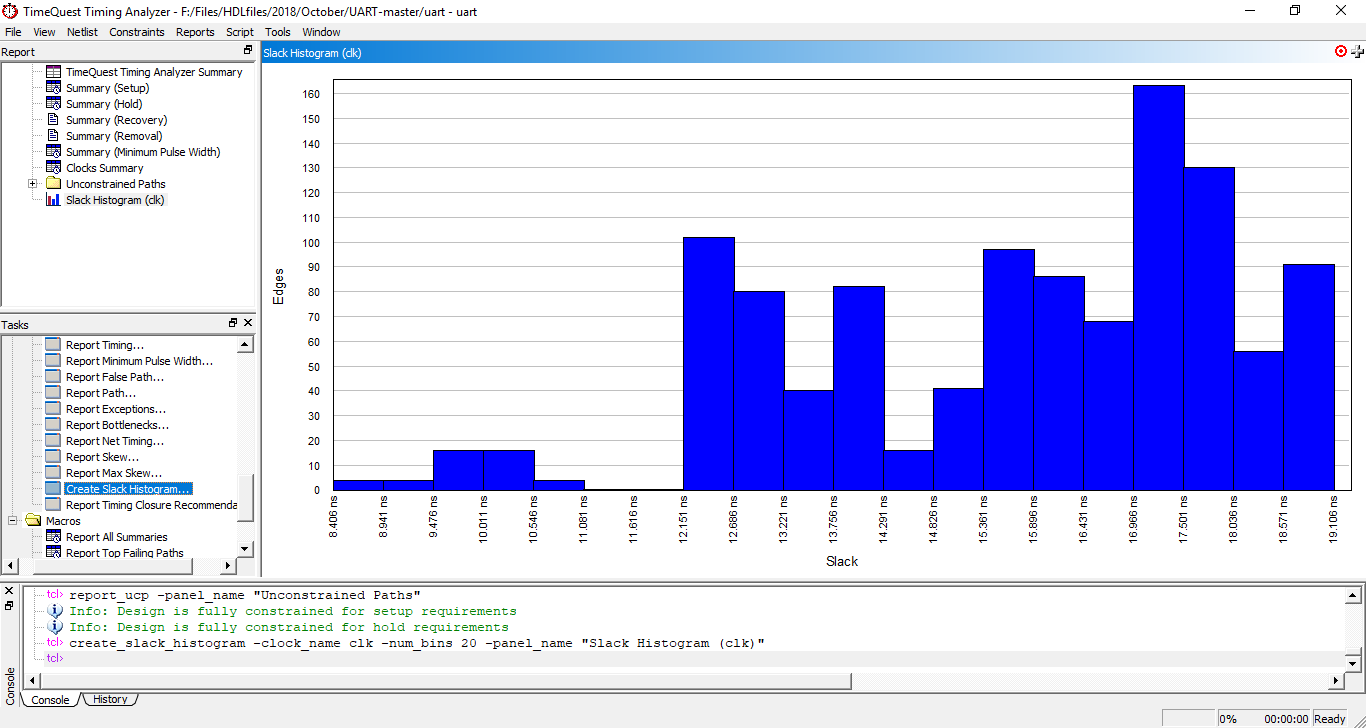
Task: Click the Summary (Setup) report icon
Action: click(x=53, y=88)
